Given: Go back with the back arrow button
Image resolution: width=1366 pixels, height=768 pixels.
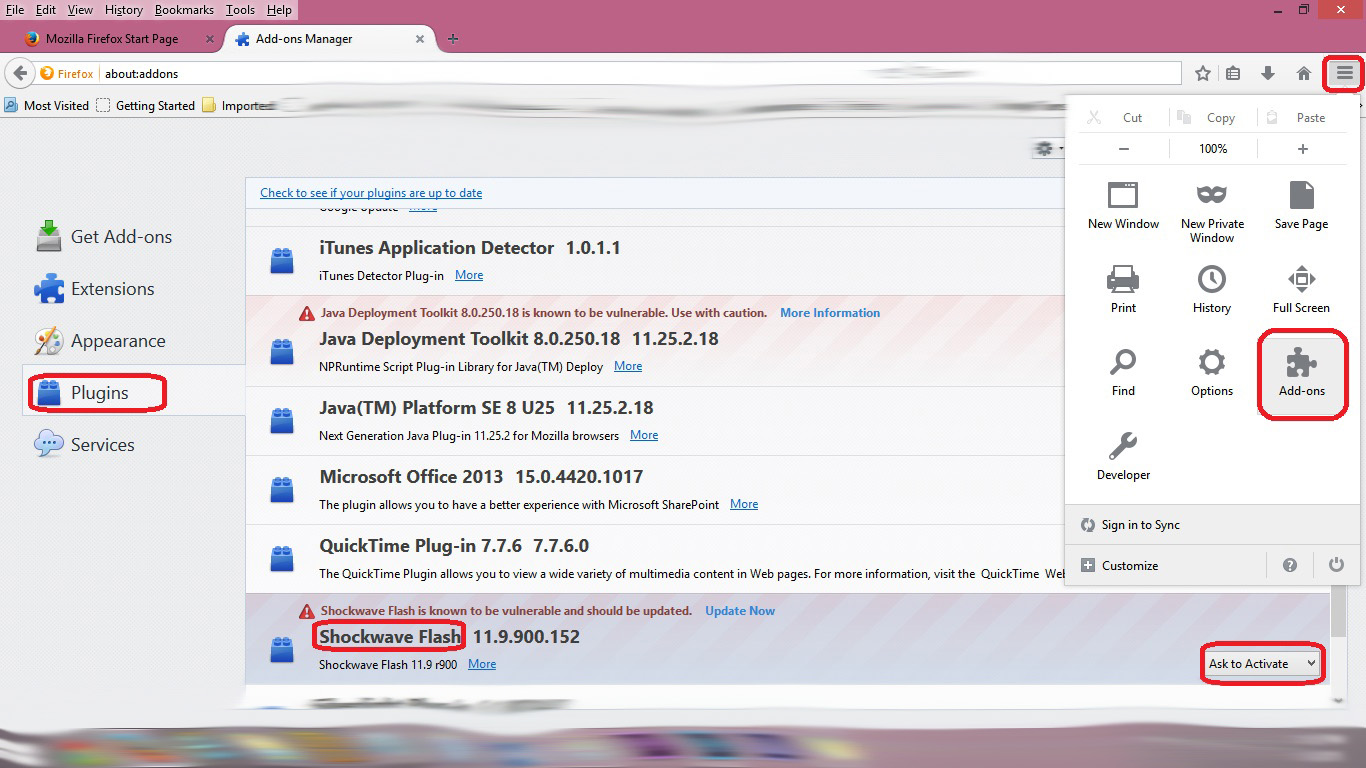Looking at the screenshot, I should [x=19, y=73].
